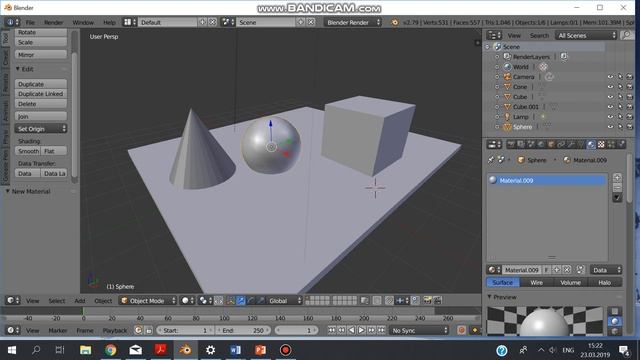
Task: Toggle renderability camera for Cube.001
Action: (x=629, y=107)
